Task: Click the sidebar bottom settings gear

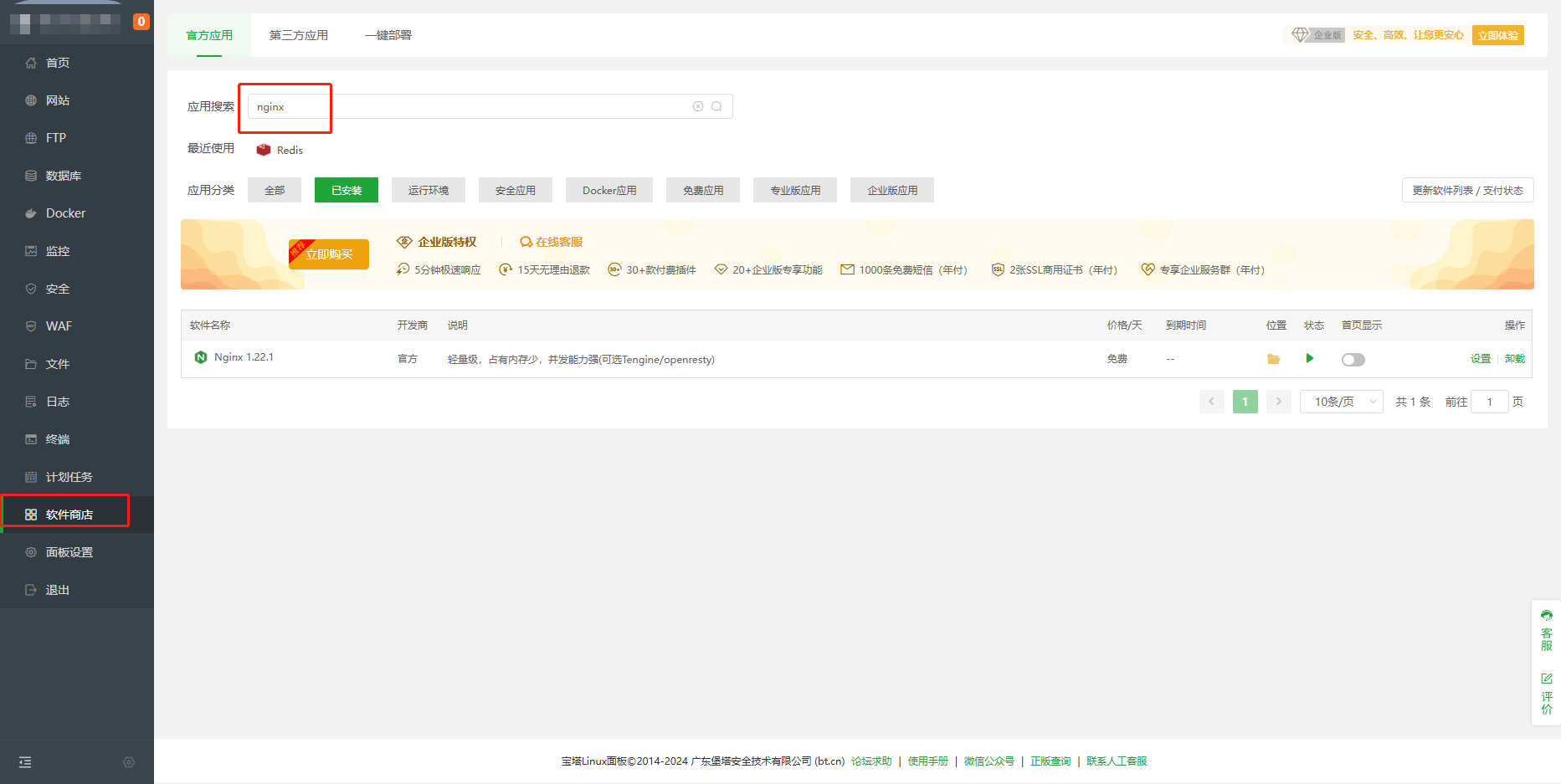Action: pyautogui.click(x=129, y=762)
